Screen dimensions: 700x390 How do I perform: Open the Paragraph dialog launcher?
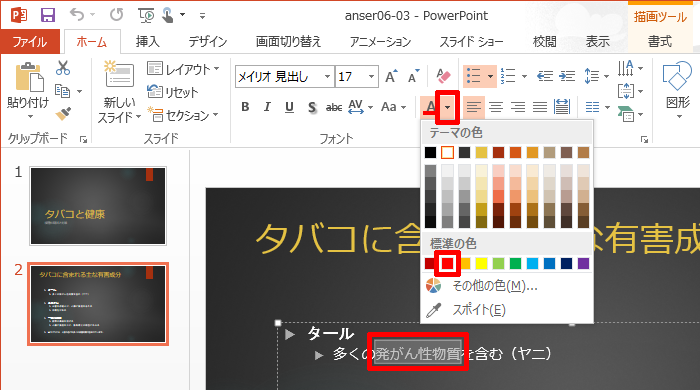tap(644, 140)
